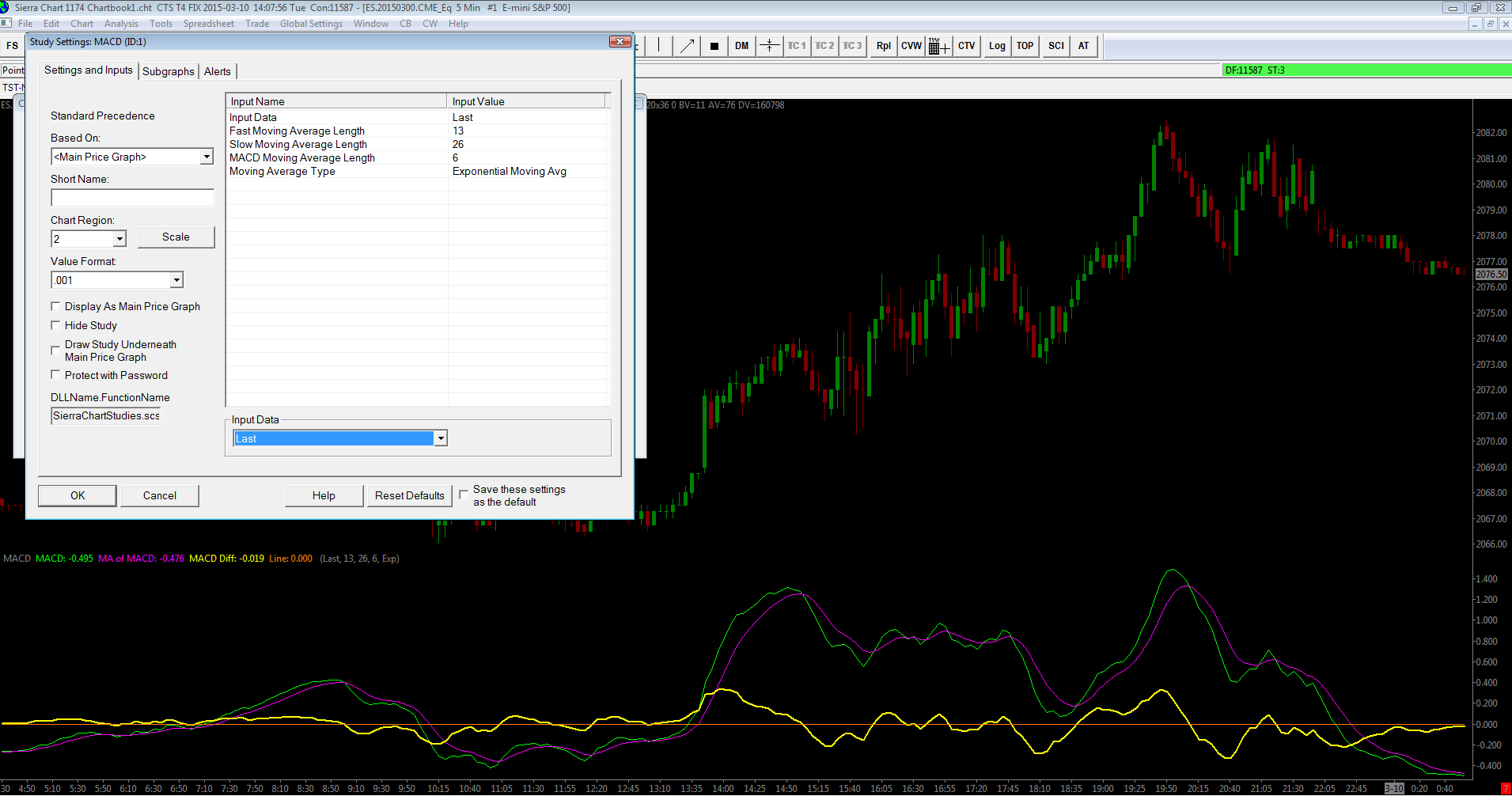Click the Rpl replay toolbar button
1512x796 pixels.
pos(883,46)
